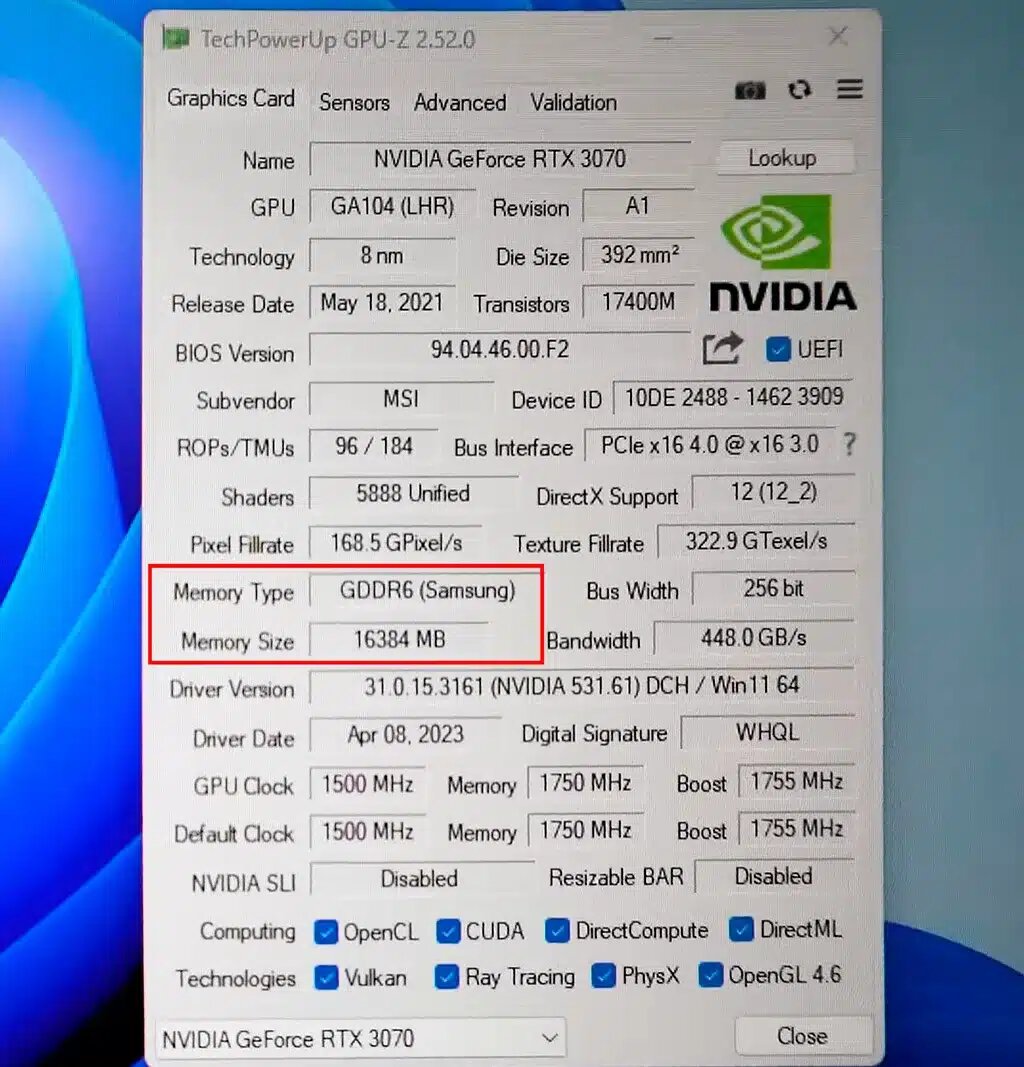Click the Pixel Fillrate value 168.5 GPixel/s
Image resolution: width=1024 pixels, height=1067 pixels.
(x=396, y=542)
